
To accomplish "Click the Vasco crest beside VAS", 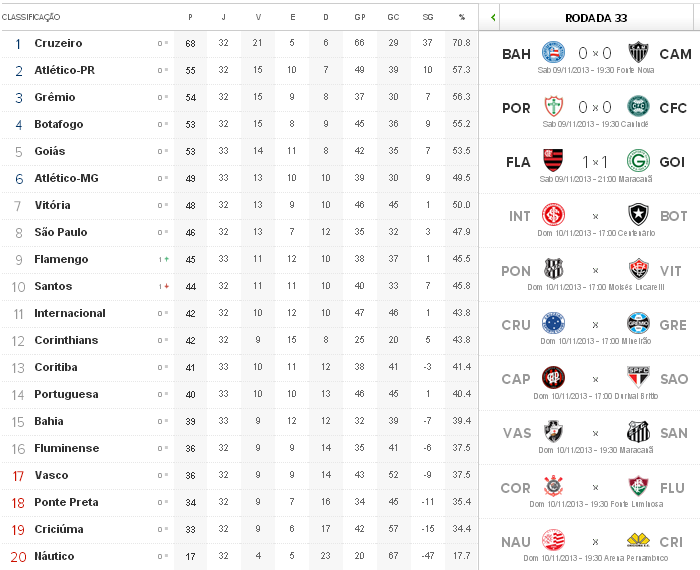I will point(552,432).
